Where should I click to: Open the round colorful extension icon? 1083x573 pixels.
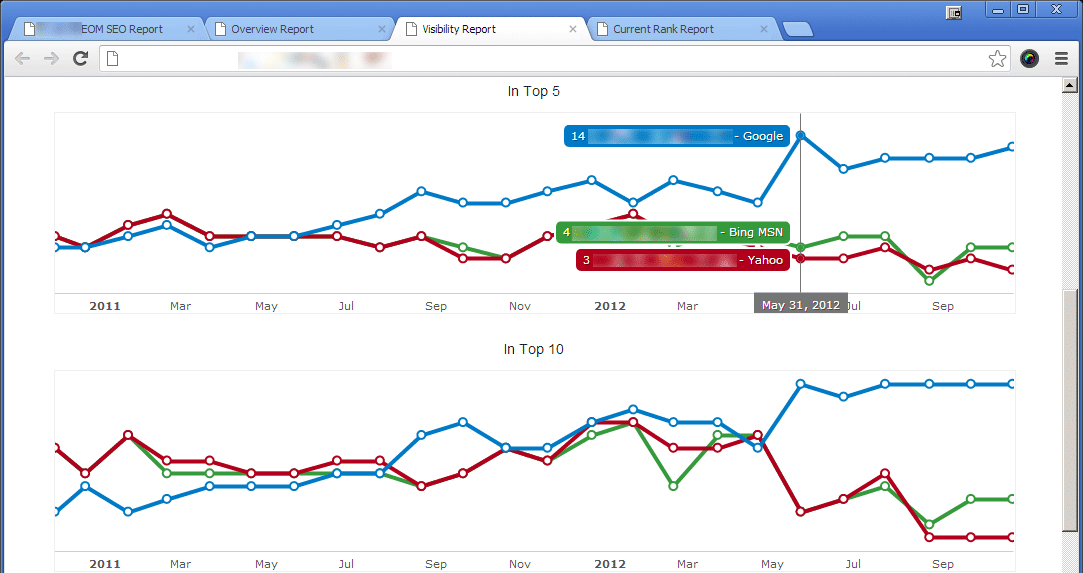pos(1029,59)
